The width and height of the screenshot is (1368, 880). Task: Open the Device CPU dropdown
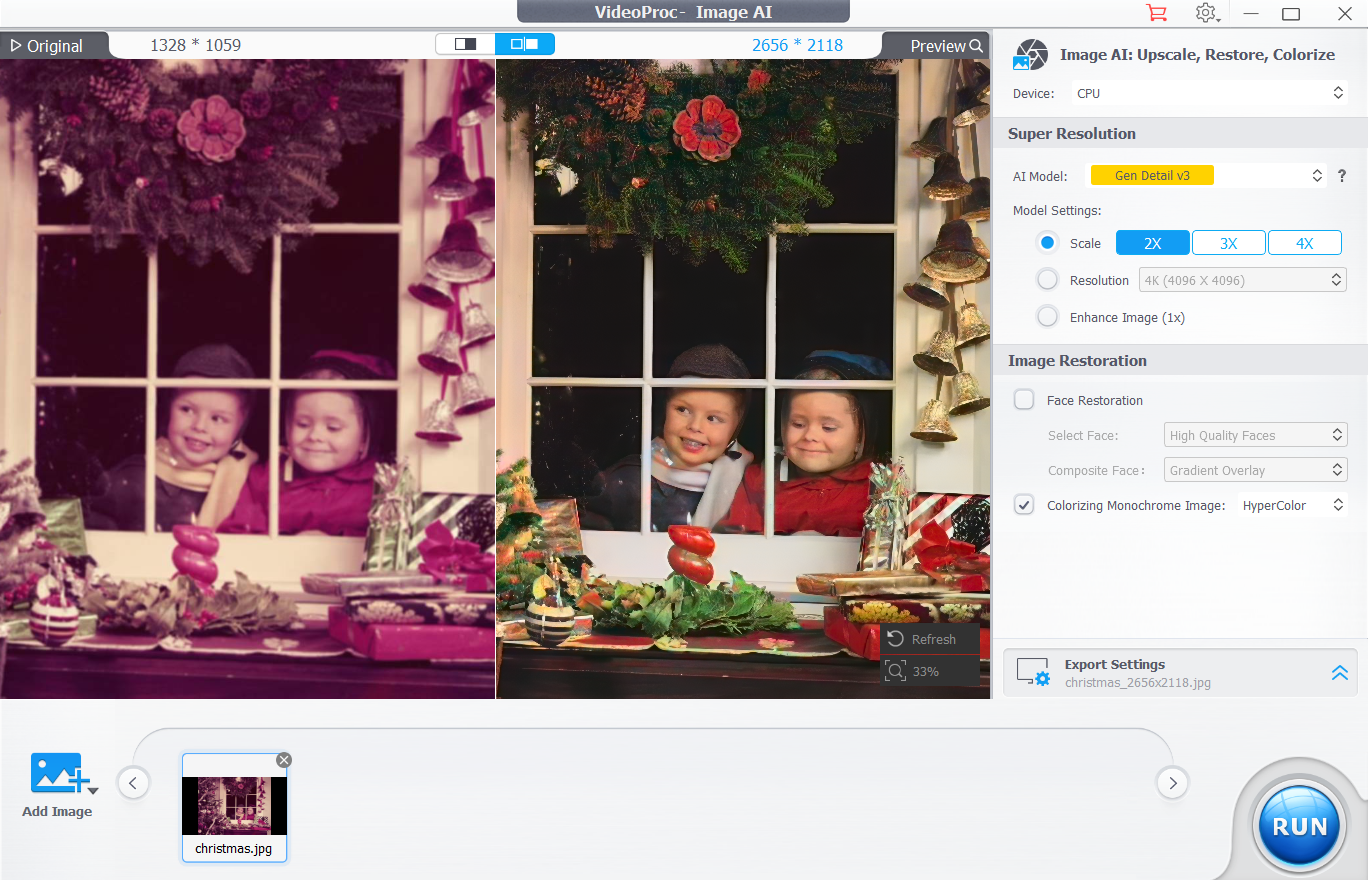(x=1209, y=93)
